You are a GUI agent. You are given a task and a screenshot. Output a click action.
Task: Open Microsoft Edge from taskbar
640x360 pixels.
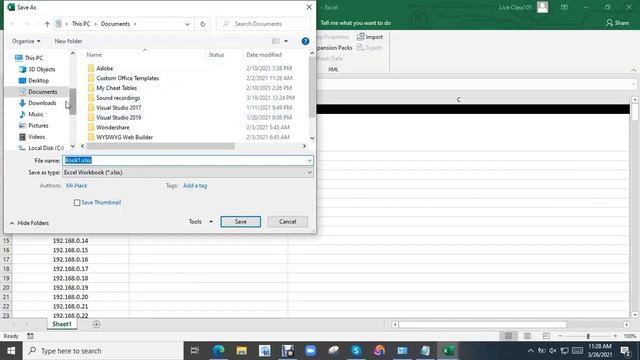218,351
